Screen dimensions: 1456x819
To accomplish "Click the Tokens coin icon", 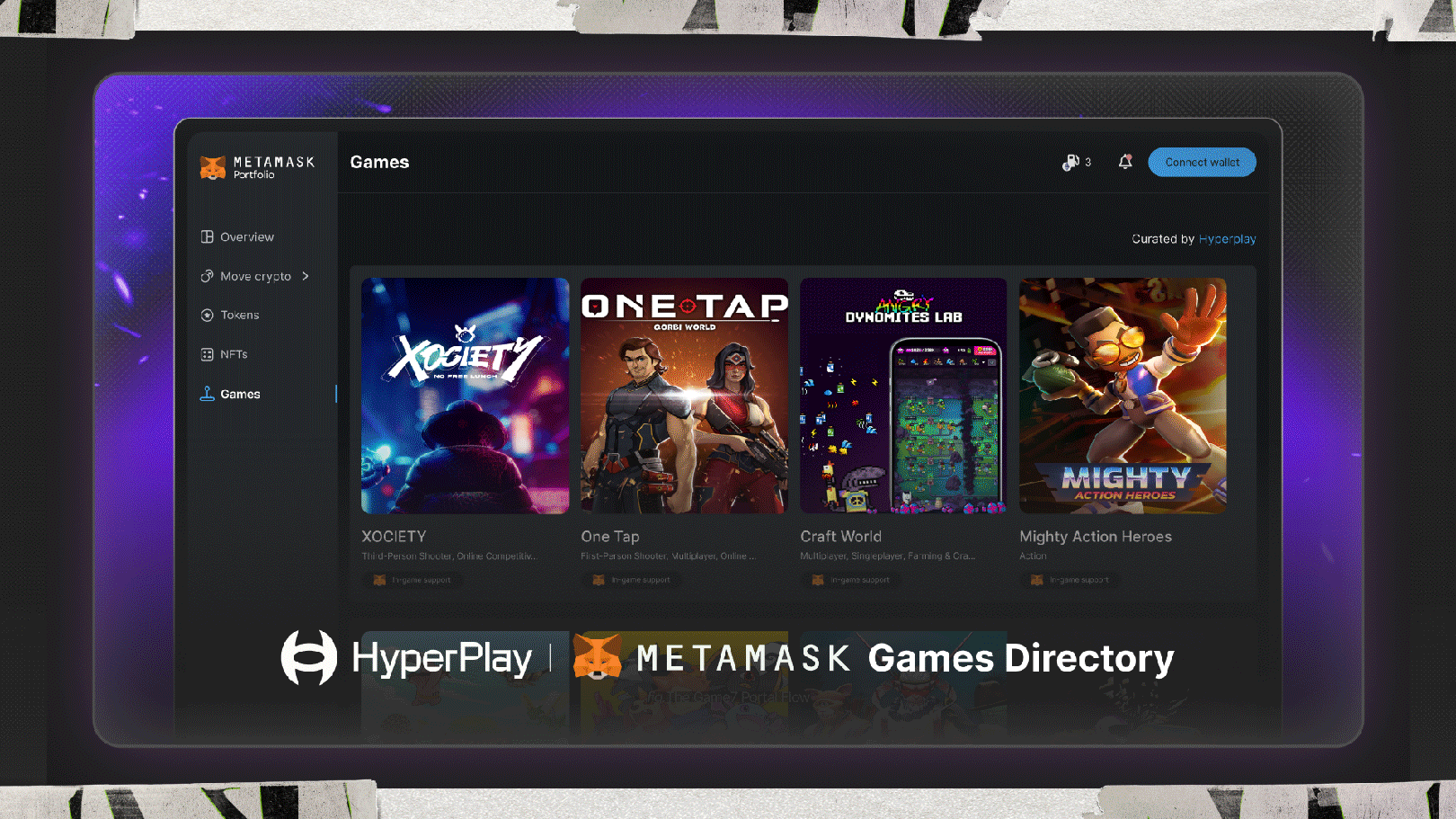I will click(x=208, y=316).
